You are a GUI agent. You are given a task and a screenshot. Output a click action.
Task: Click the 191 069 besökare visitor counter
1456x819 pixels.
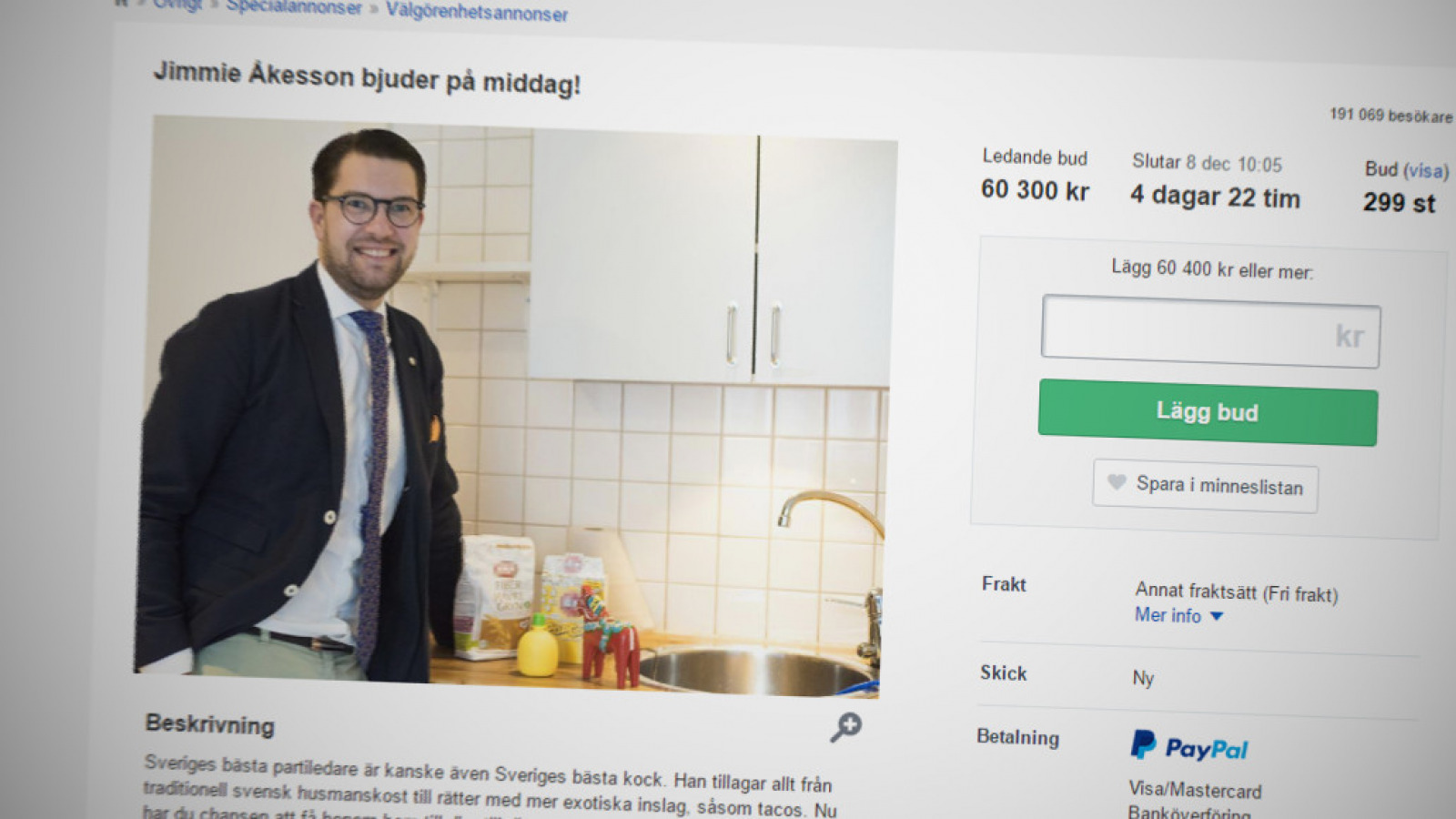[x=1390, y=115]
